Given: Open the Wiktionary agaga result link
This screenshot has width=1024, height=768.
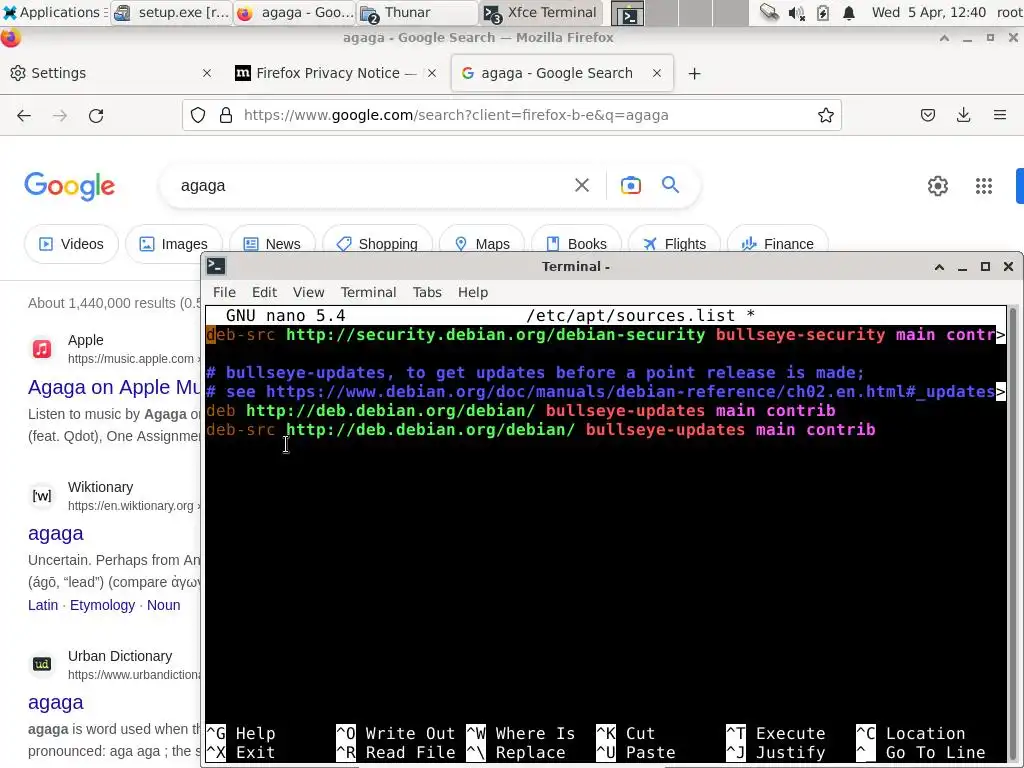Looking at the screenshot, I should [x=56, y=534].
